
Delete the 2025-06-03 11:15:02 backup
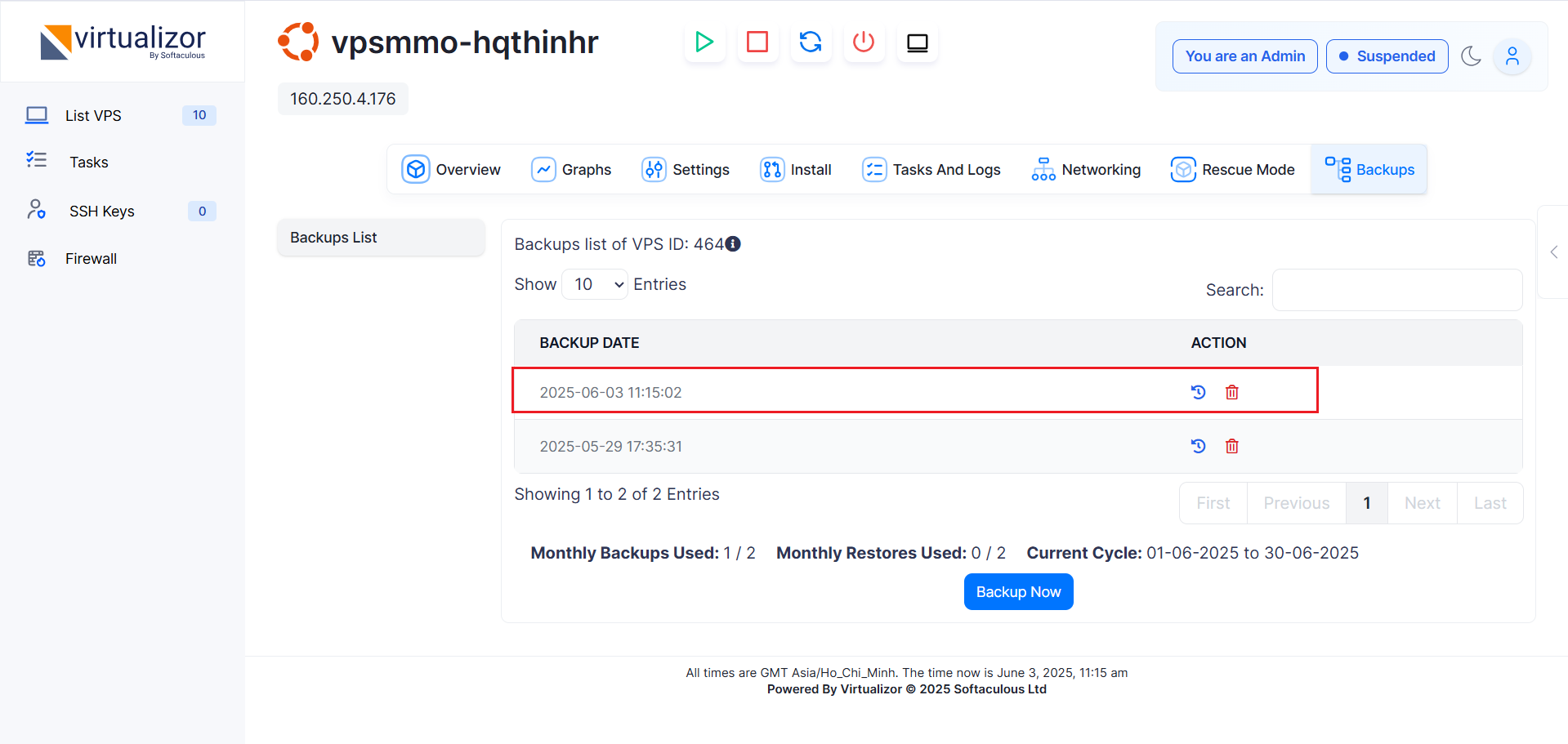1232,392
